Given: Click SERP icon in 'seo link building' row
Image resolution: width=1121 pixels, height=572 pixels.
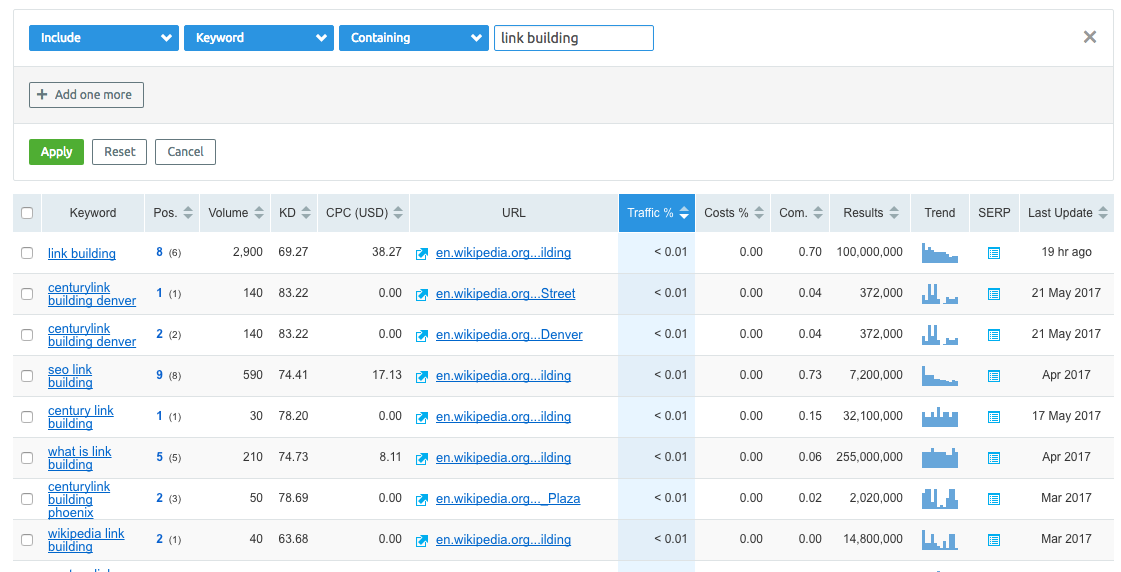Looking at the screenshot, I should click(x=993, y=376).
